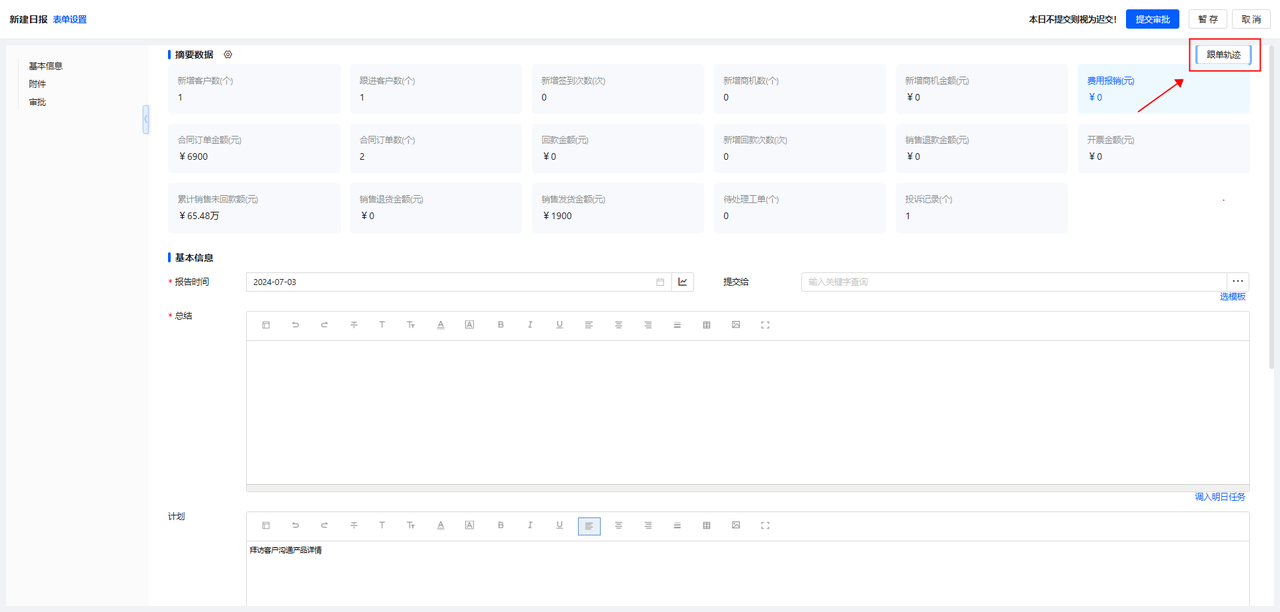Viewport: 1280px width, 612px height.
Task: Switch to the 附件 section
Action: 37,83
